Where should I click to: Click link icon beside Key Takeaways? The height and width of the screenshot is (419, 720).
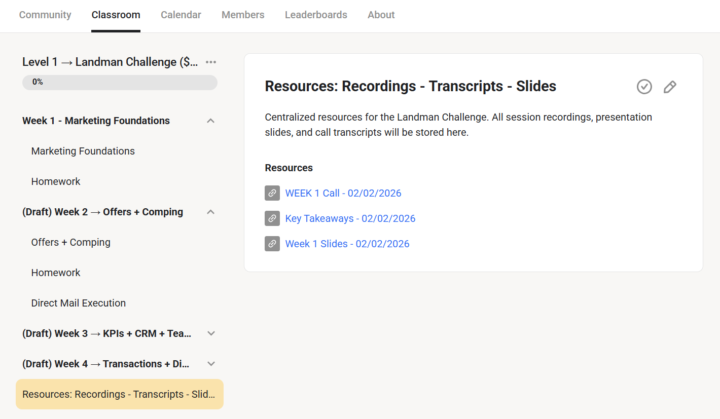click(x=272, y=218)
